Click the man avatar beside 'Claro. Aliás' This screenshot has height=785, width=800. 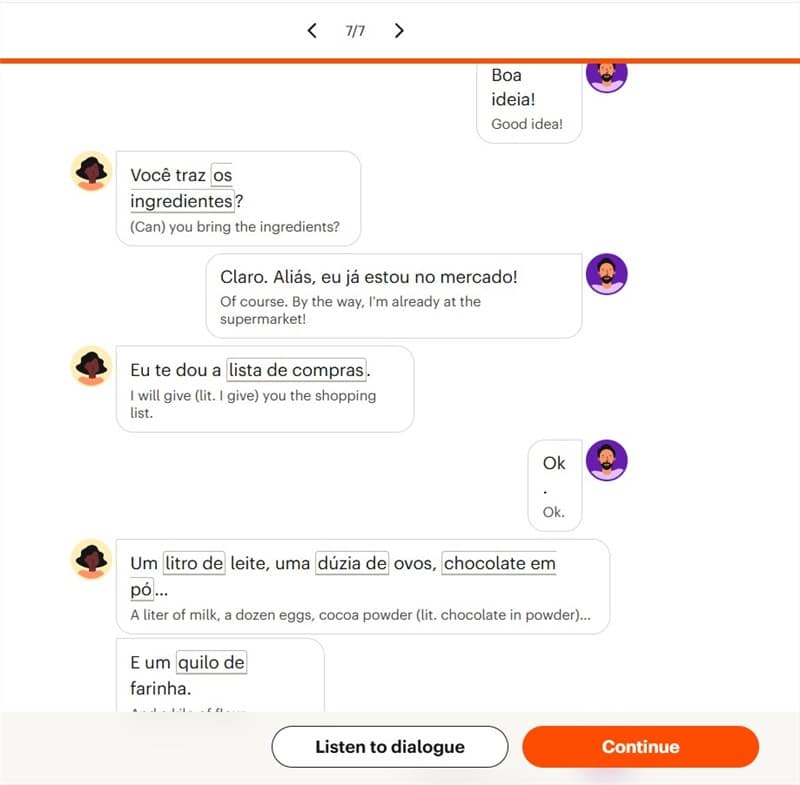[606, 274]
